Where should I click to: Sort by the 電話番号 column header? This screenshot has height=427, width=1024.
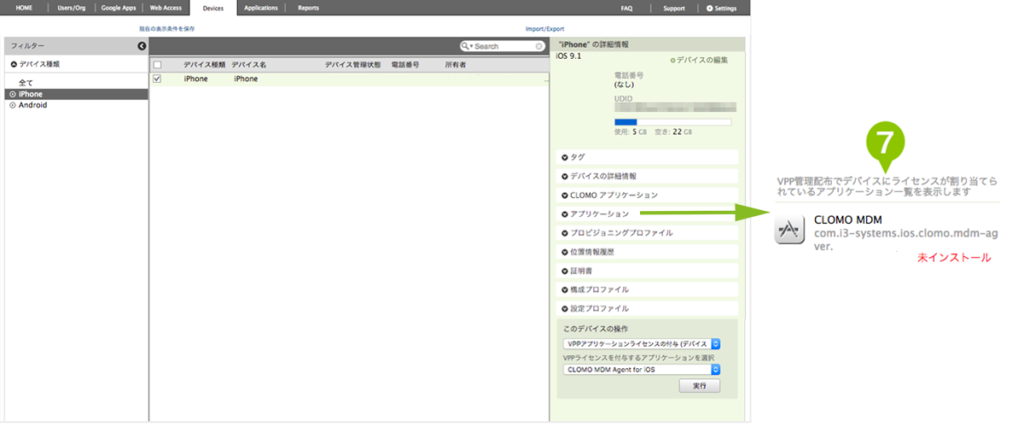pyautogui.click(x=405, y=65)
